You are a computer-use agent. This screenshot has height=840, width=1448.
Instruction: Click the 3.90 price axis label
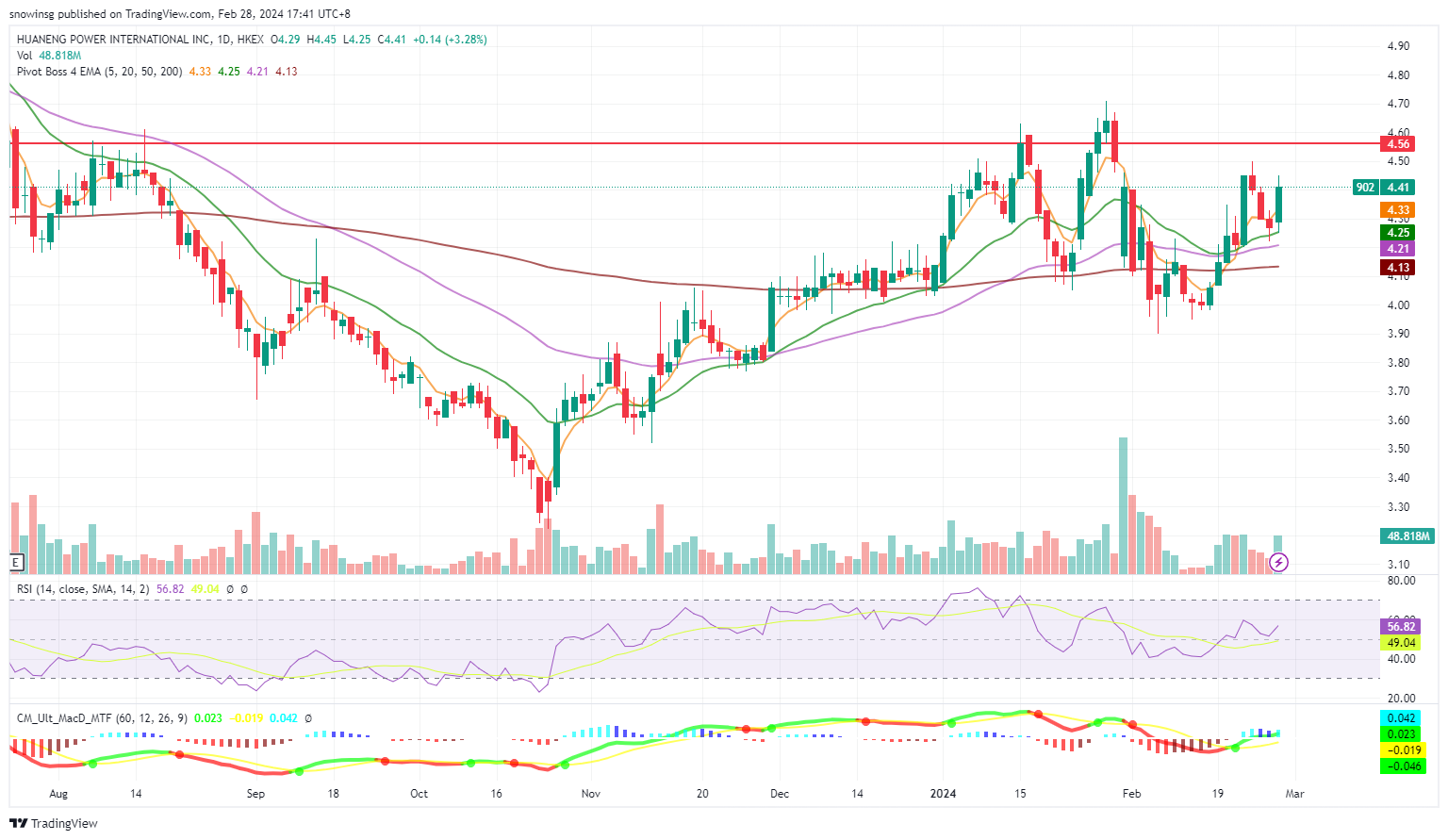tap(1398, 334)
